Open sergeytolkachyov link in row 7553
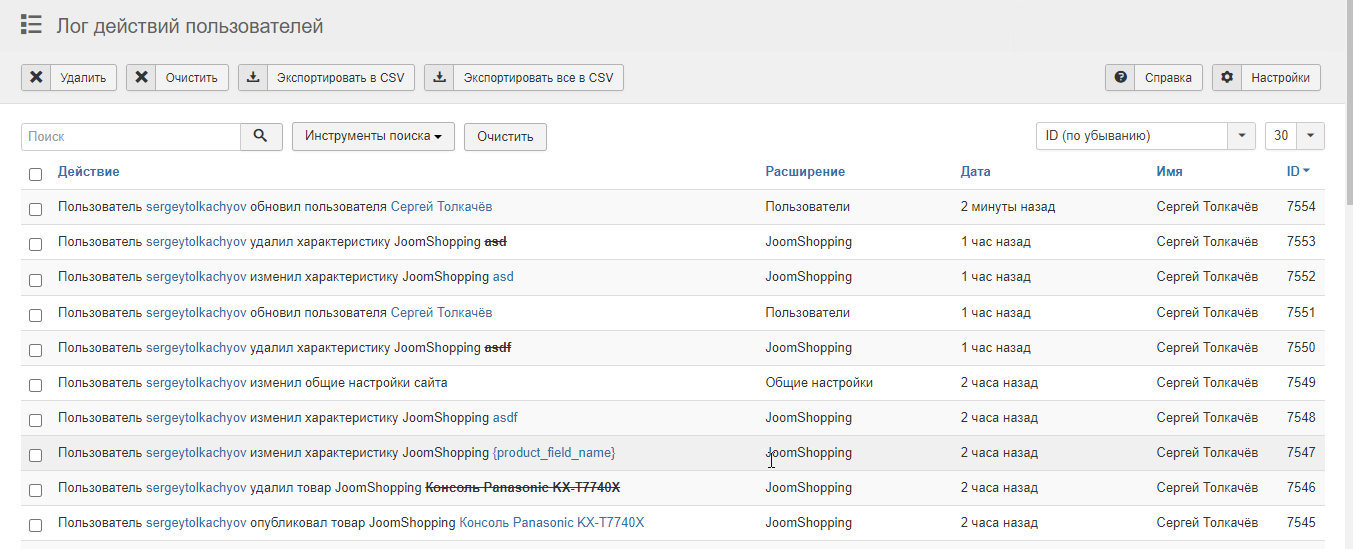Screen dimensions: 1353x549 [196, 242]
